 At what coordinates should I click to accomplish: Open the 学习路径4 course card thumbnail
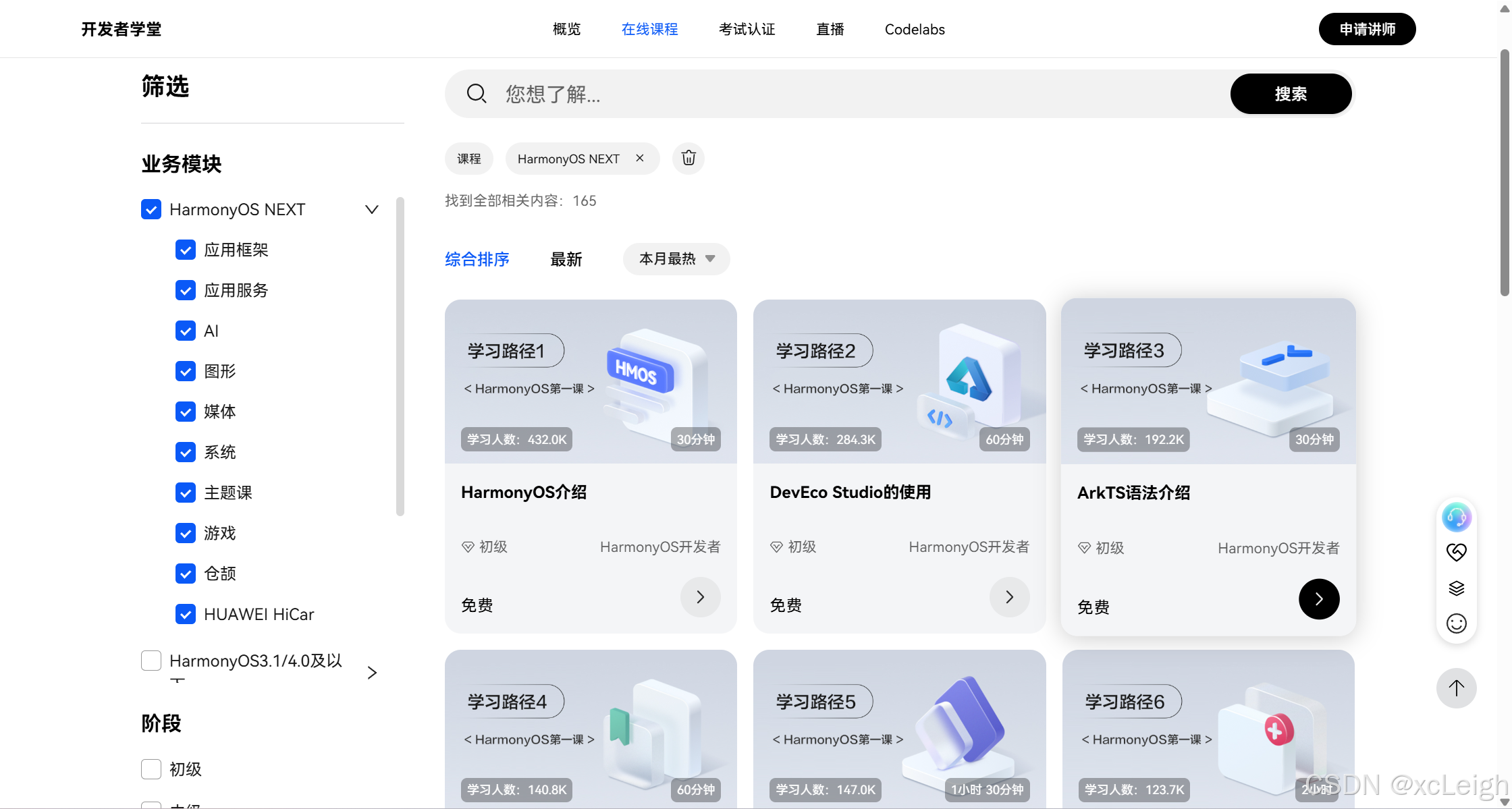tap(591, 729)
